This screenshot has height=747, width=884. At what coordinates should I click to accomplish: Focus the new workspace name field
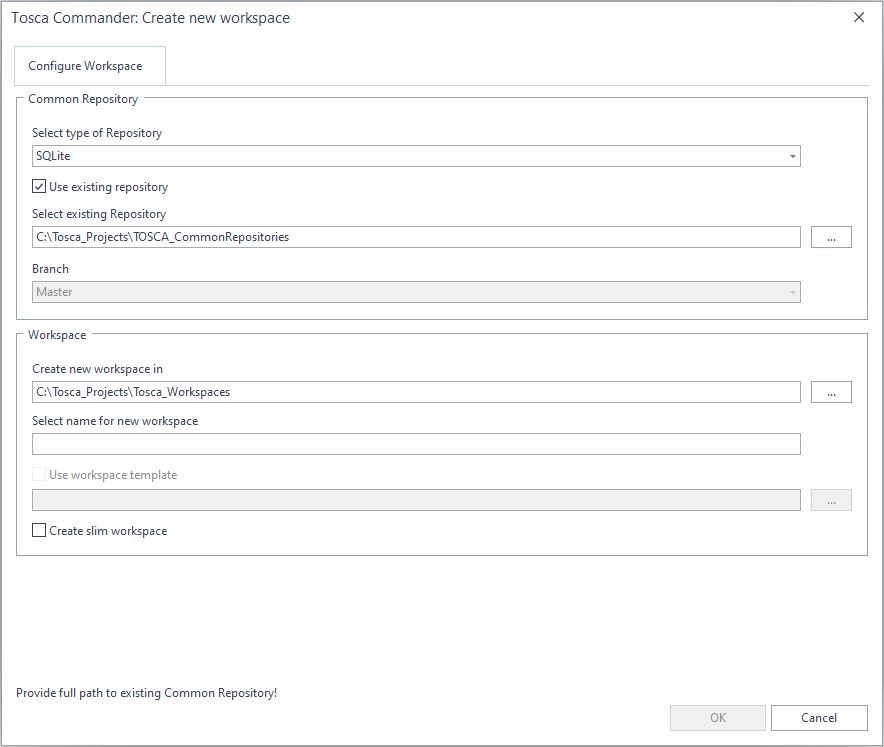pyautogui.click(x=415, y=444)
